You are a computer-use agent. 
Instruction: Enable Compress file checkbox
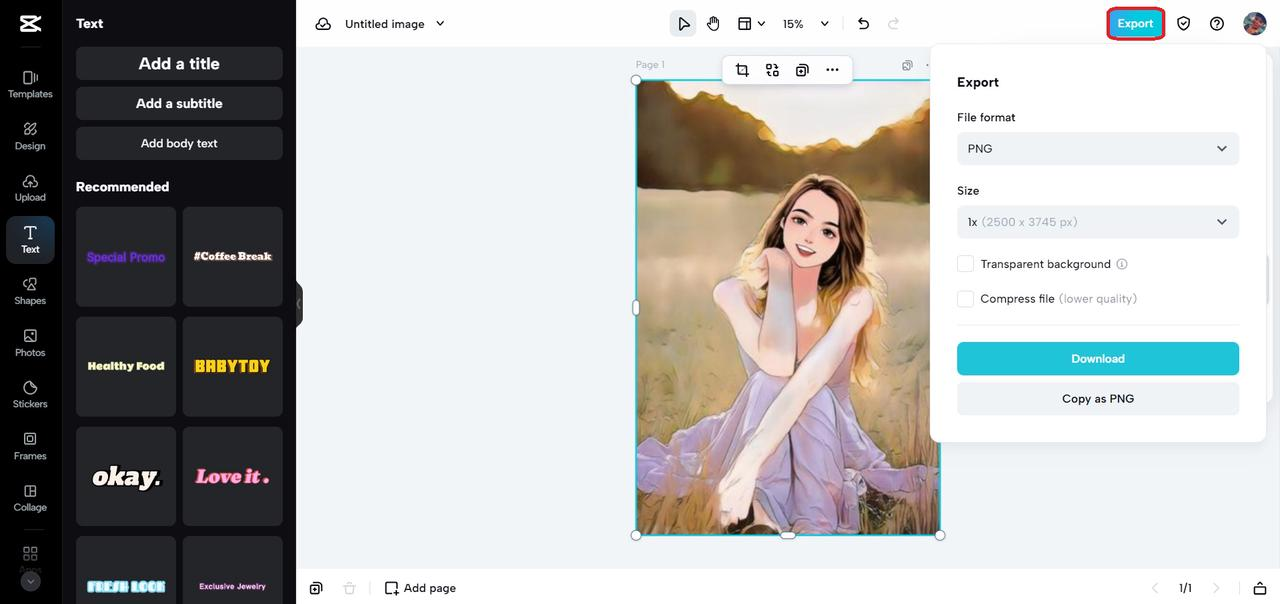coord(965,299)
